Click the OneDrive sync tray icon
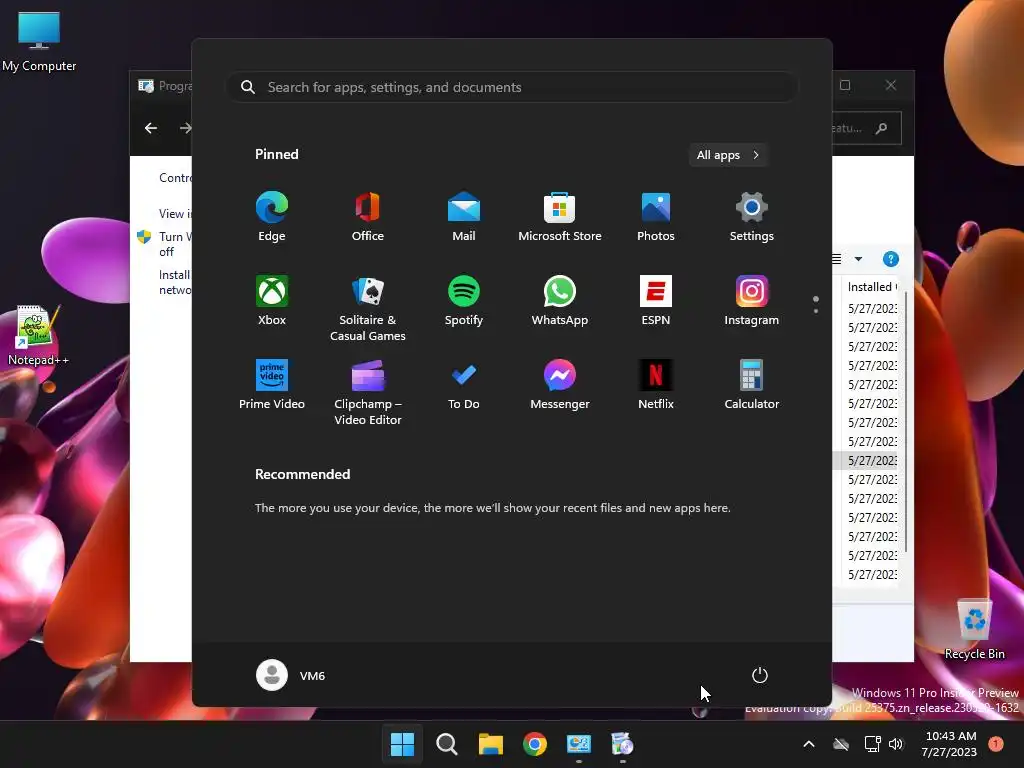This screenshot has width=1024, height=768. coord(841,744)
